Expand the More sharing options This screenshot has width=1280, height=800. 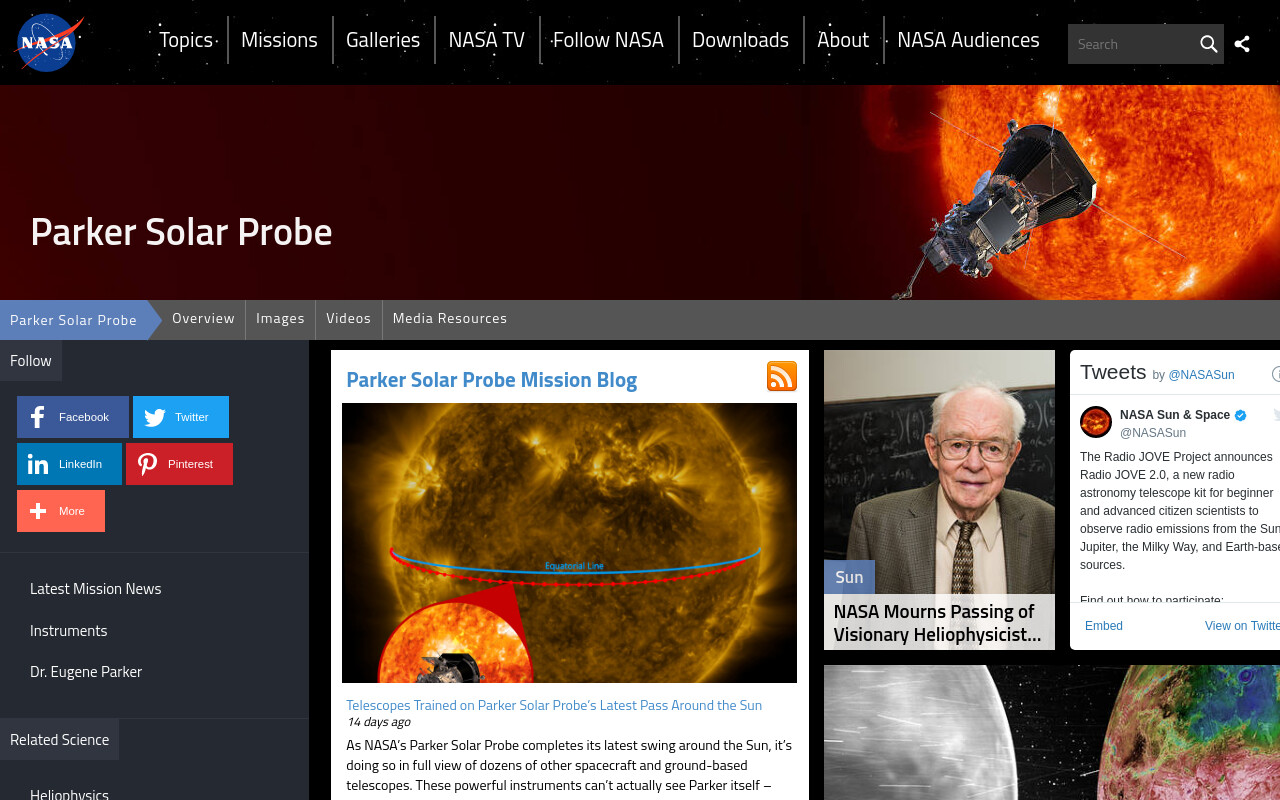(x=61, y=511)
